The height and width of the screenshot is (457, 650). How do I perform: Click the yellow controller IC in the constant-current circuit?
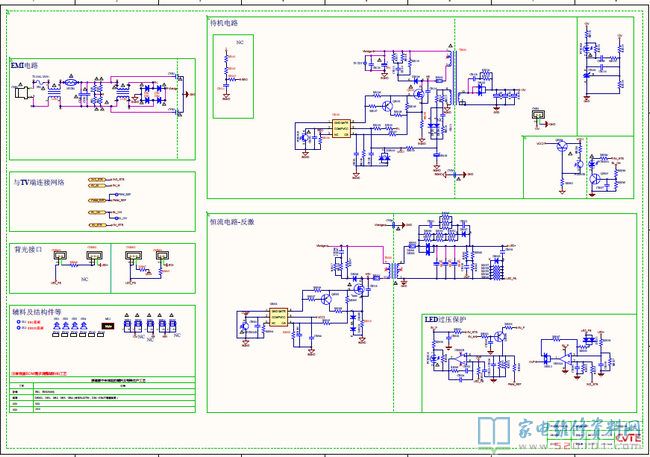[278, 317]
